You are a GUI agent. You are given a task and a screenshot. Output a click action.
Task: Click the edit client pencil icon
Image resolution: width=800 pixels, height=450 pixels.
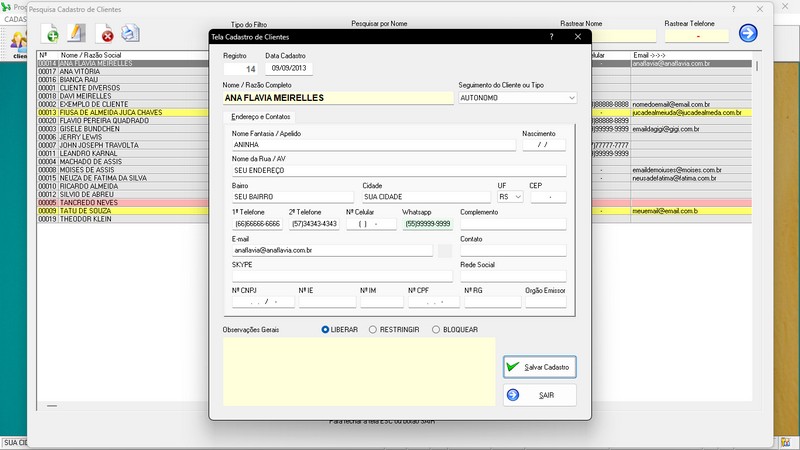pyautogui.click(x=76, y=33)
